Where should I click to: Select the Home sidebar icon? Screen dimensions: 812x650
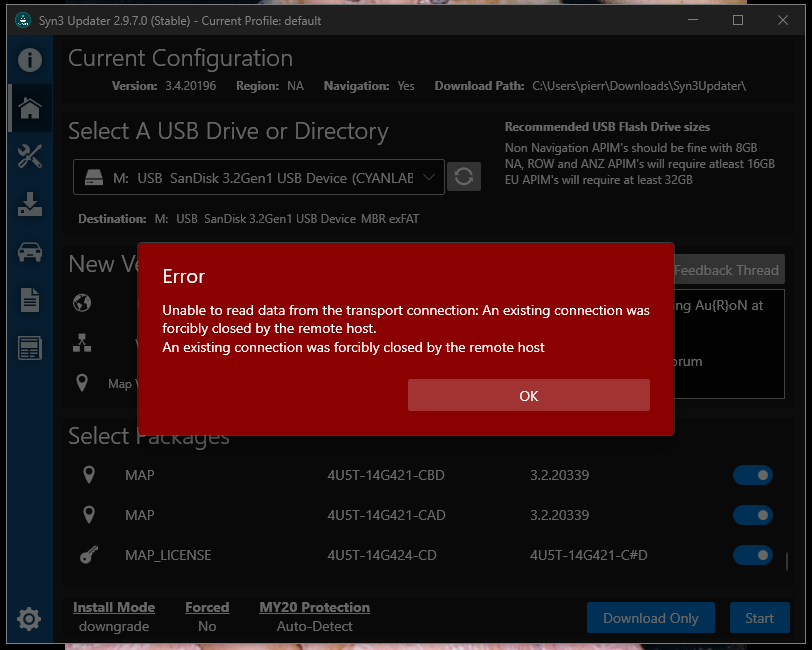pyautogui.click(x=29, y=108)
